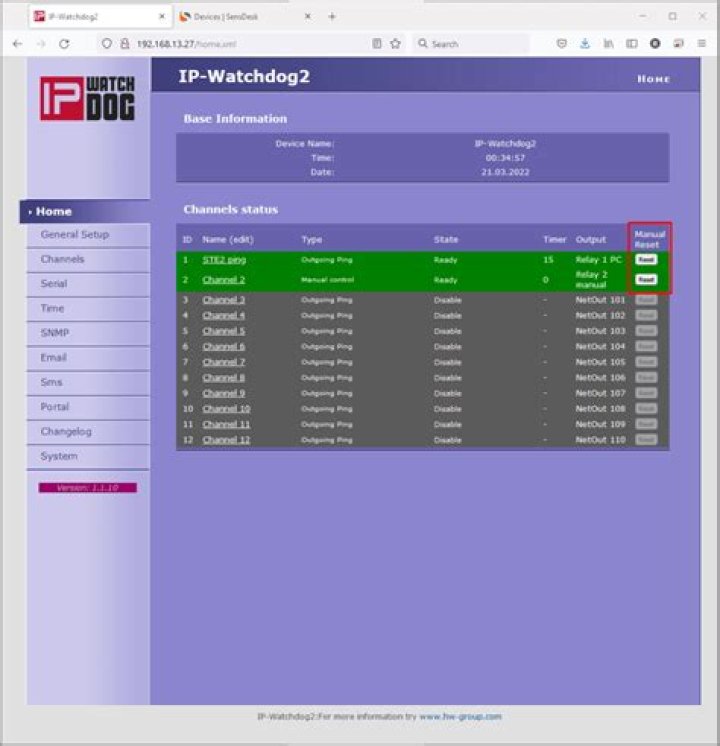
Task: Open the Sms settings page
Action: click(x=89, y=383)
